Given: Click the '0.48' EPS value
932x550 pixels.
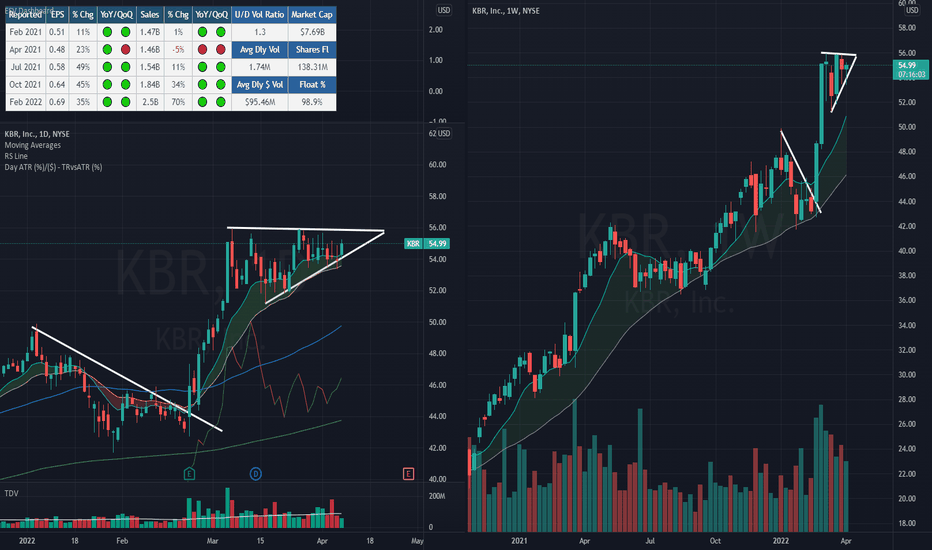Looking at the screenshot, I should (58, 50).
